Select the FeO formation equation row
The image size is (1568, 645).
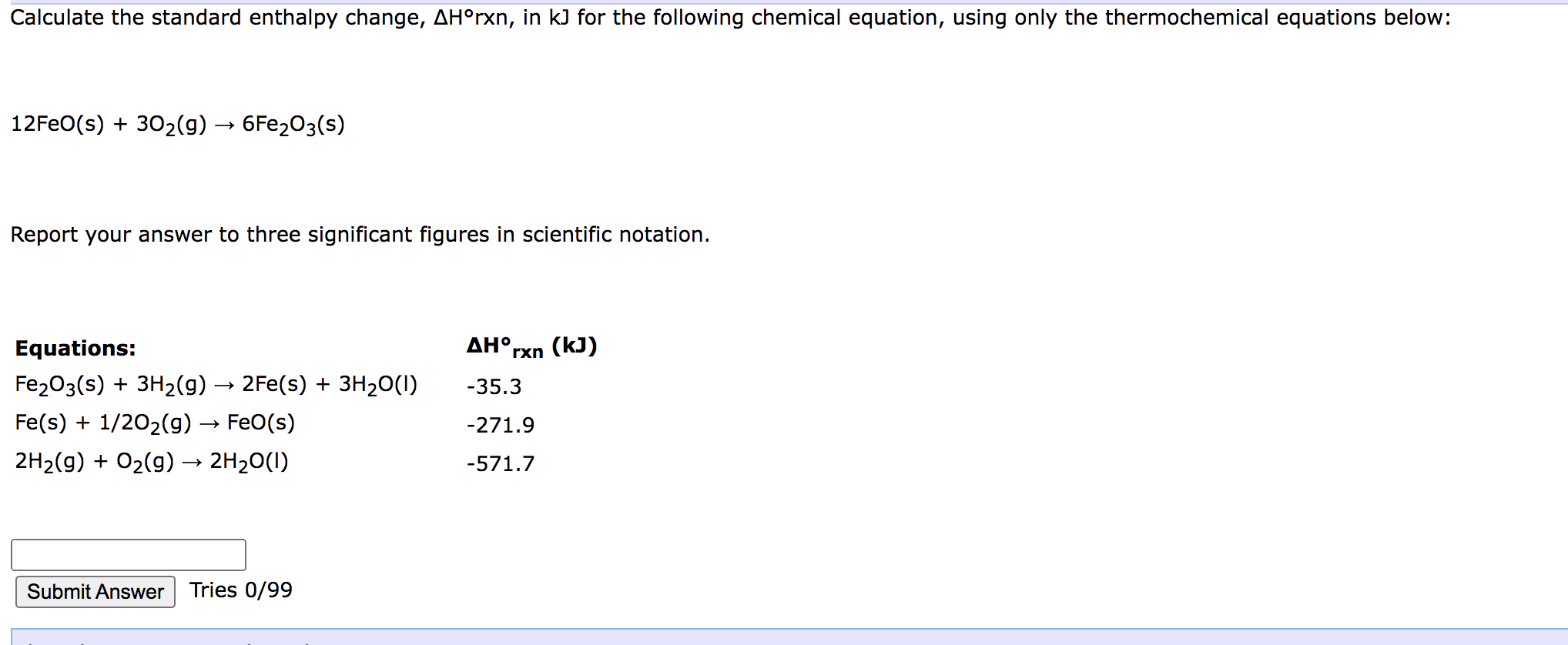pos(154,423)
